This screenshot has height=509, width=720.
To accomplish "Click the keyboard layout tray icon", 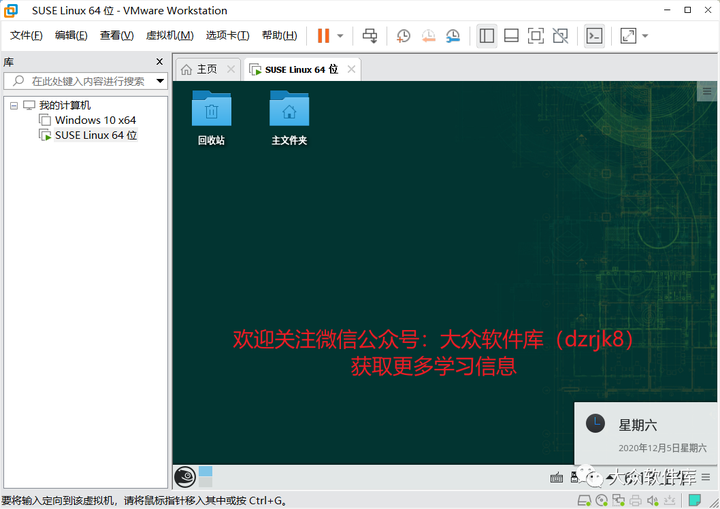I will 556,478.
